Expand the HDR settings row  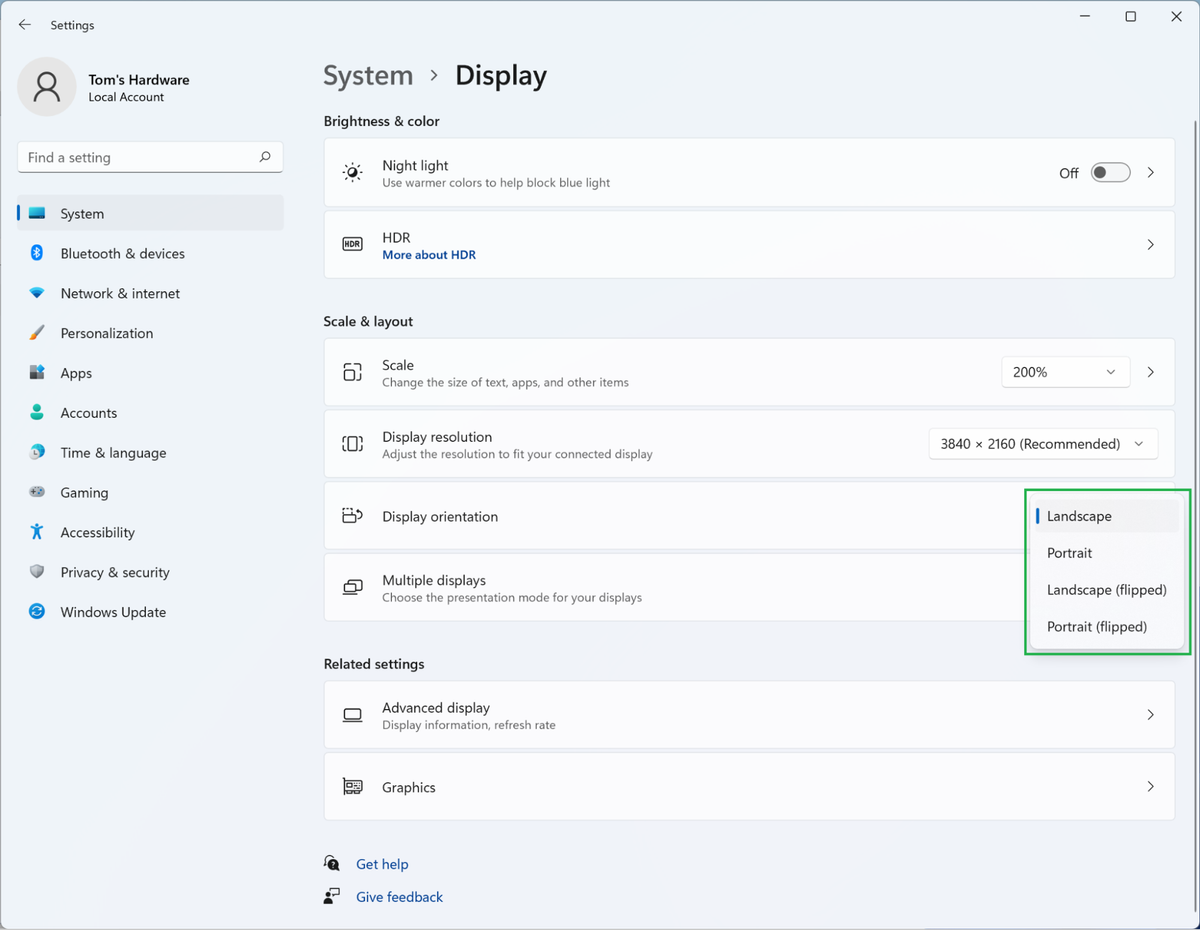[x=1150, y=244]
